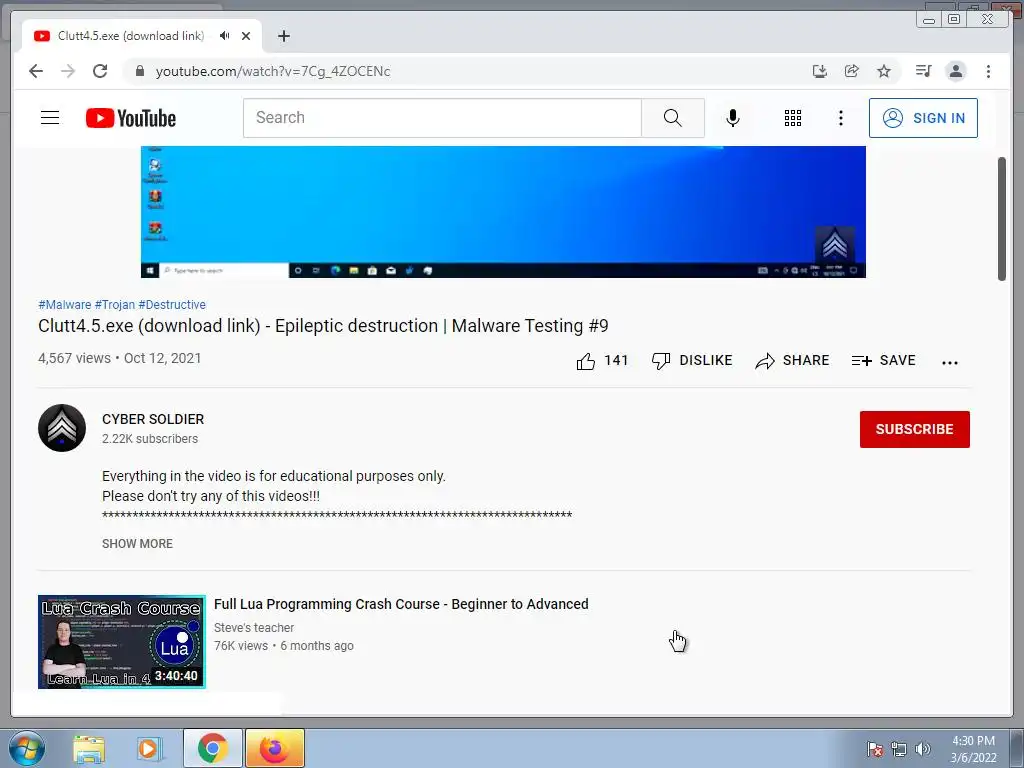Viewport: 1024px width, 768px height.
Task: Click the address bar URL
Action: (x=273, y=71)
